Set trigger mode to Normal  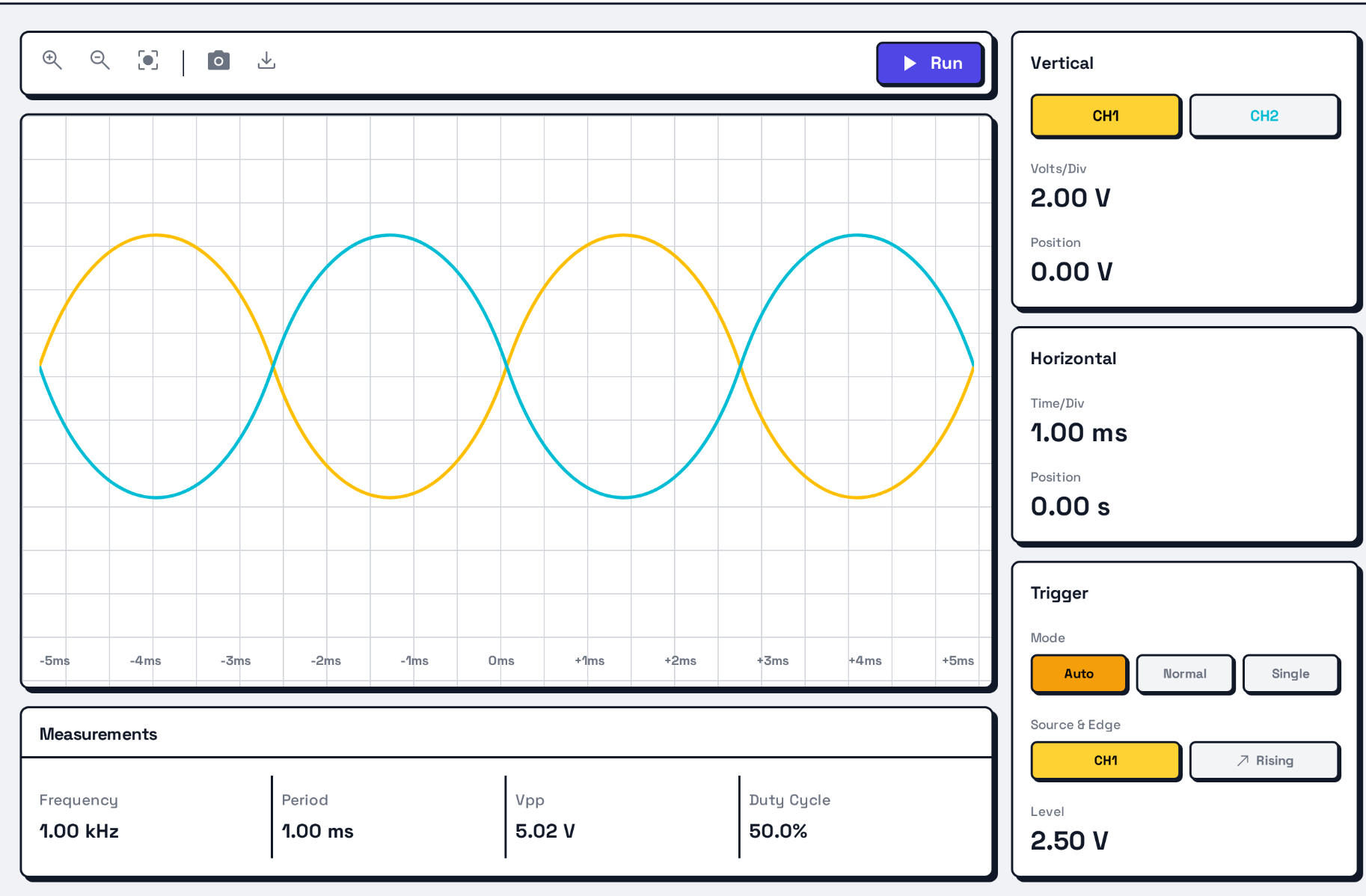click(1184, 674)
